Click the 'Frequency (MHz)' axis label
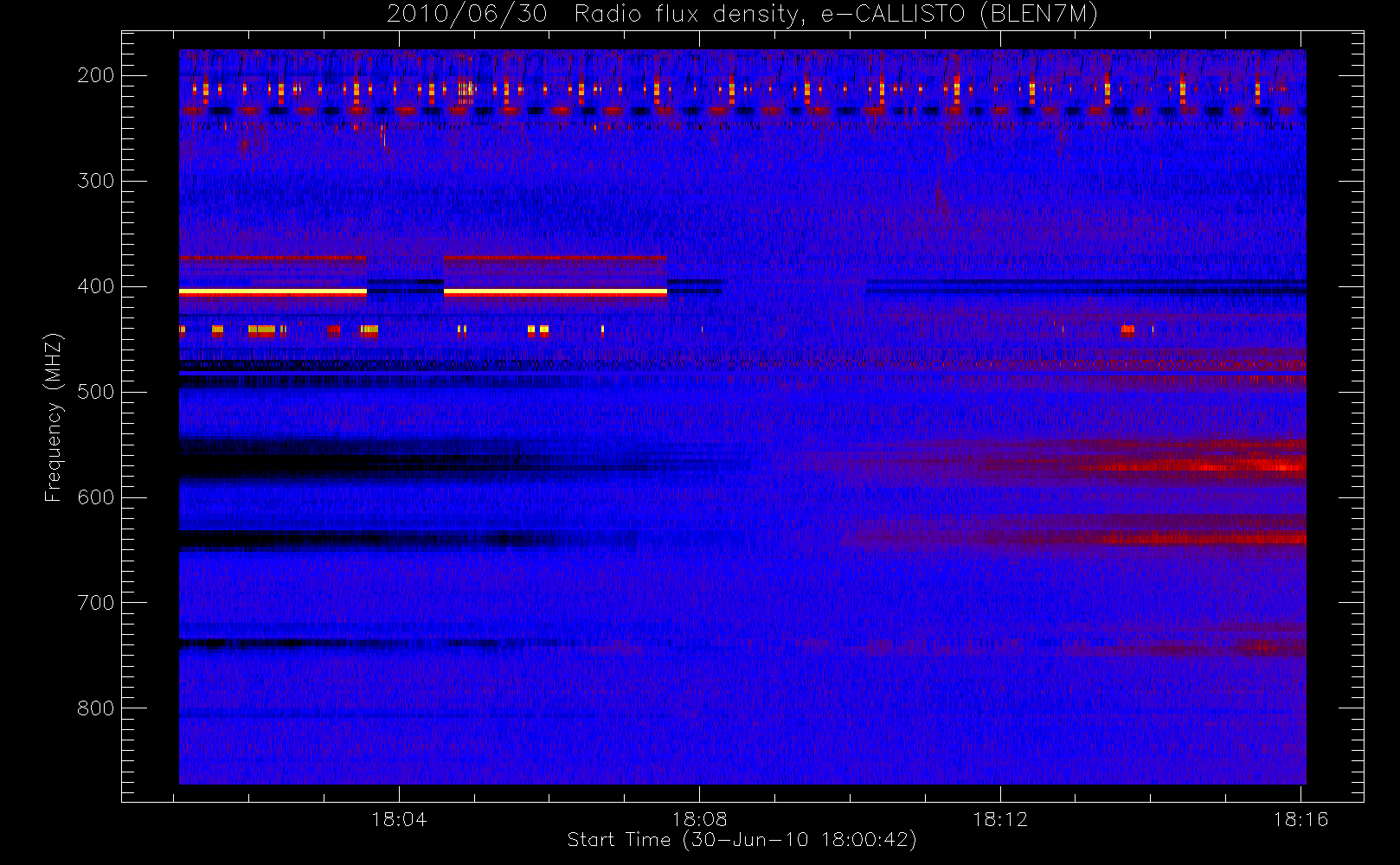This screenshot has height=865, width=1400. (x=54, y=417)
